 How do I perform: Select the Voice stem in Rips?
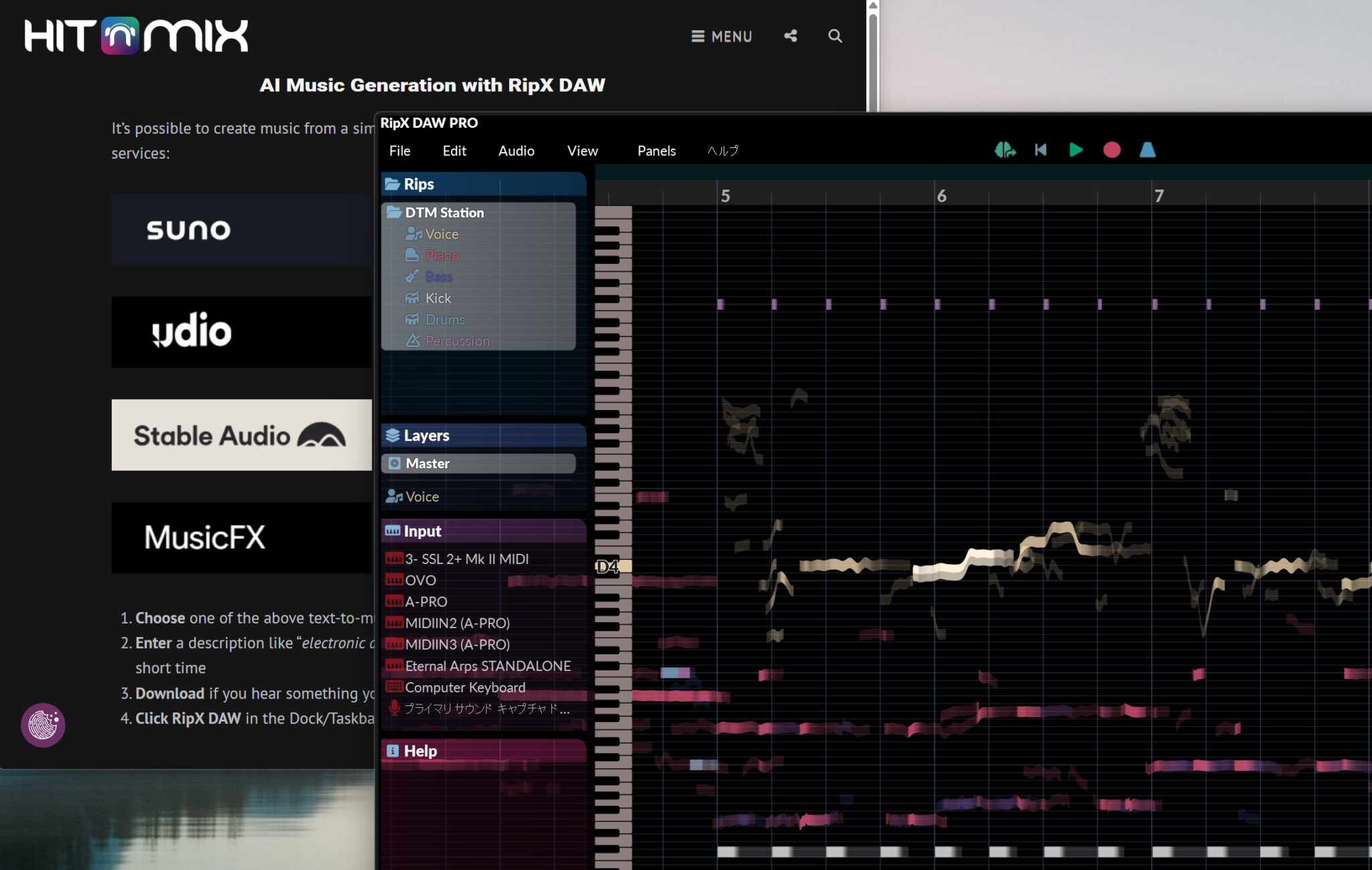click(441, 234)
